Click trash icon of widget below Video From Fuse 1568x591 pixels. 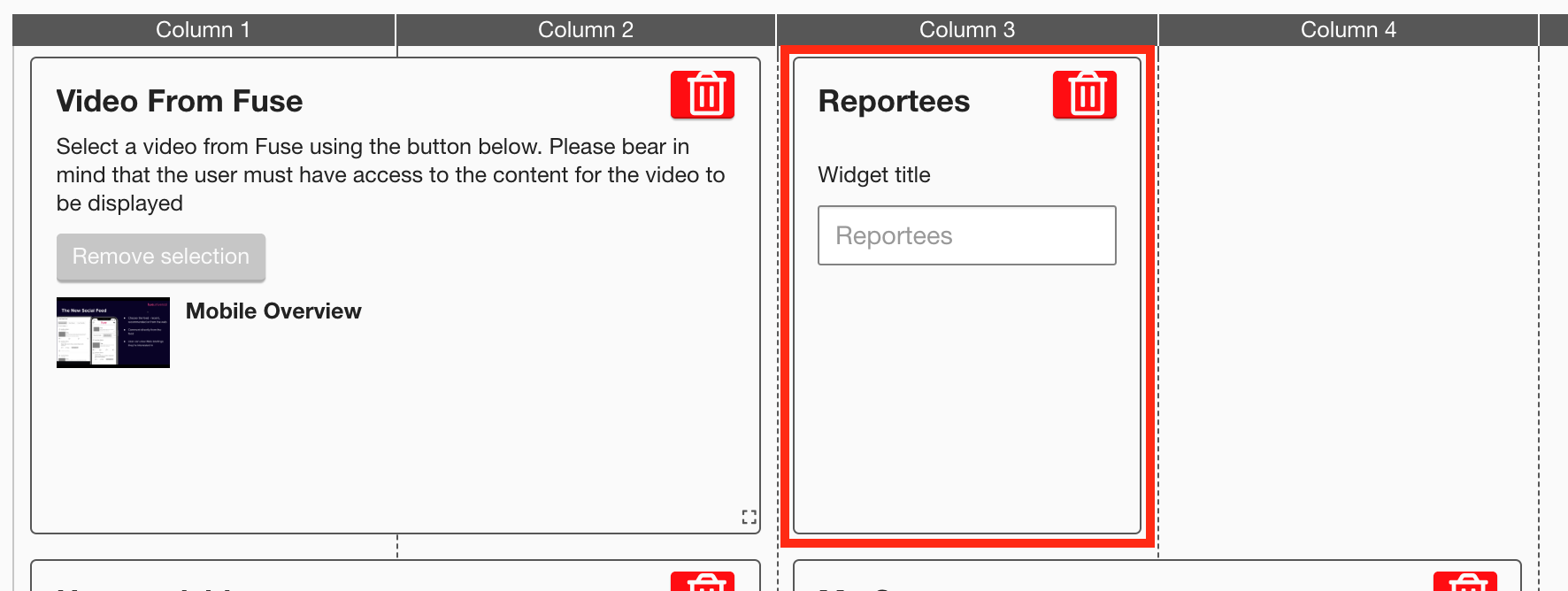(703, 581)
